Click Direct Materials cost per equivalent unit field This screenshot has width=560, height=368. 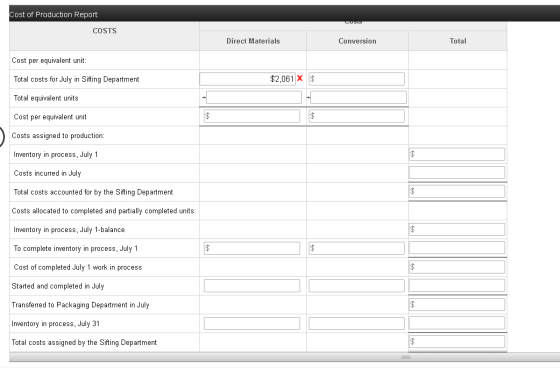point(252,116)
